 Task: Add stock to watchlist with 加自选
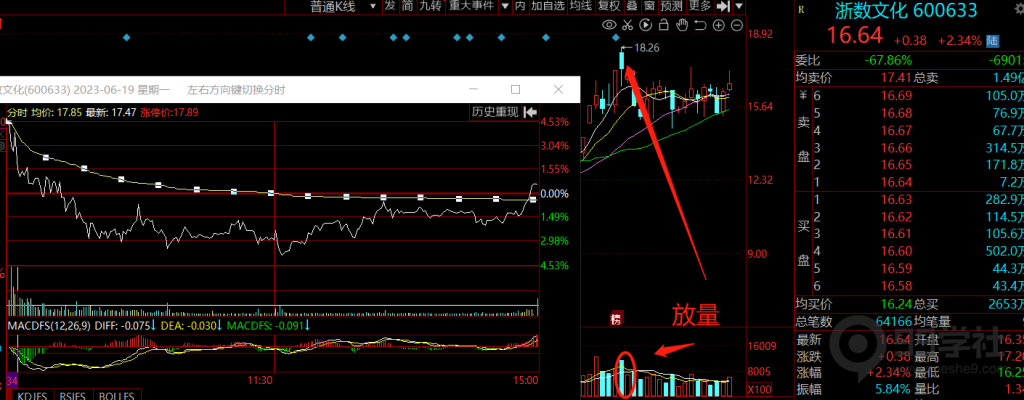[548, 6]
